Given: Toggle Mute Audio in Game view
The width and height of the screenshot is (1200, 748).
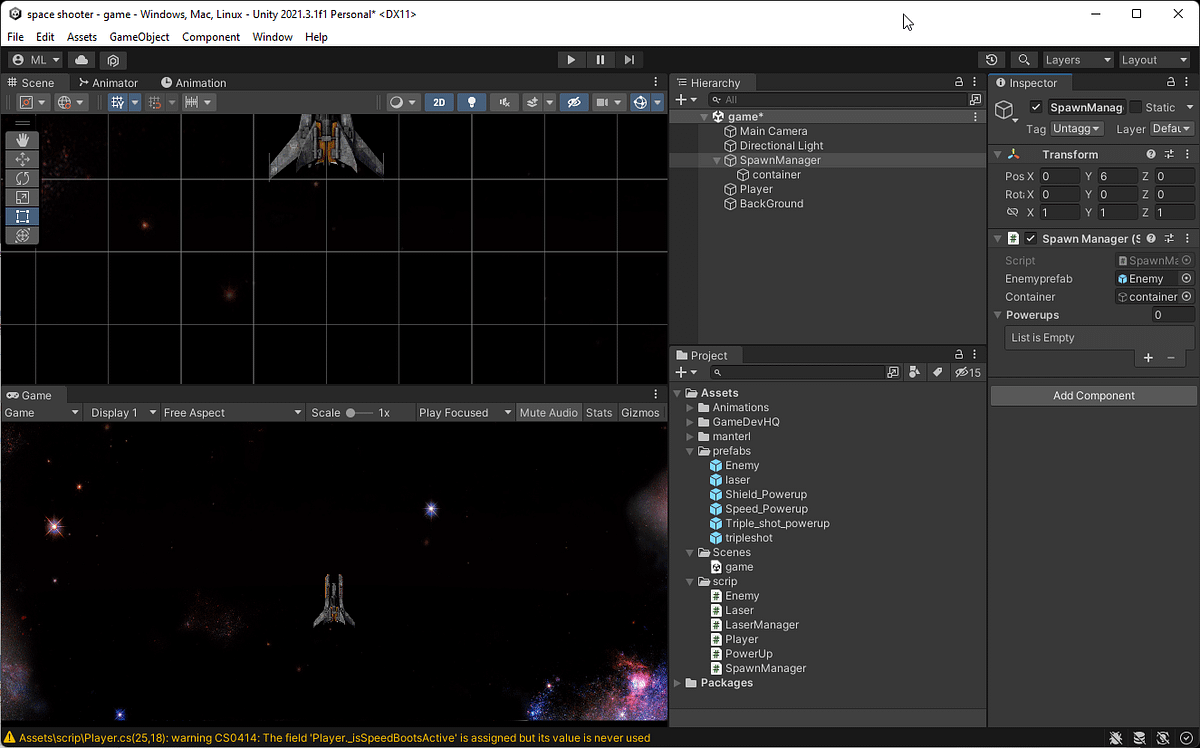Looking at the screenshot, I should 548,412.
